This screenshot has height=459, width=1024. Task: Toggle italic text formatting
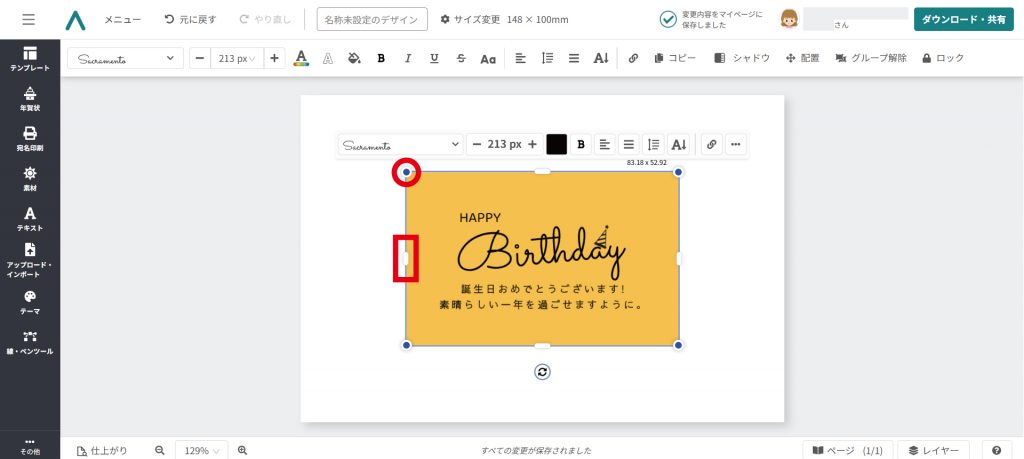click(x=407, y=59)
